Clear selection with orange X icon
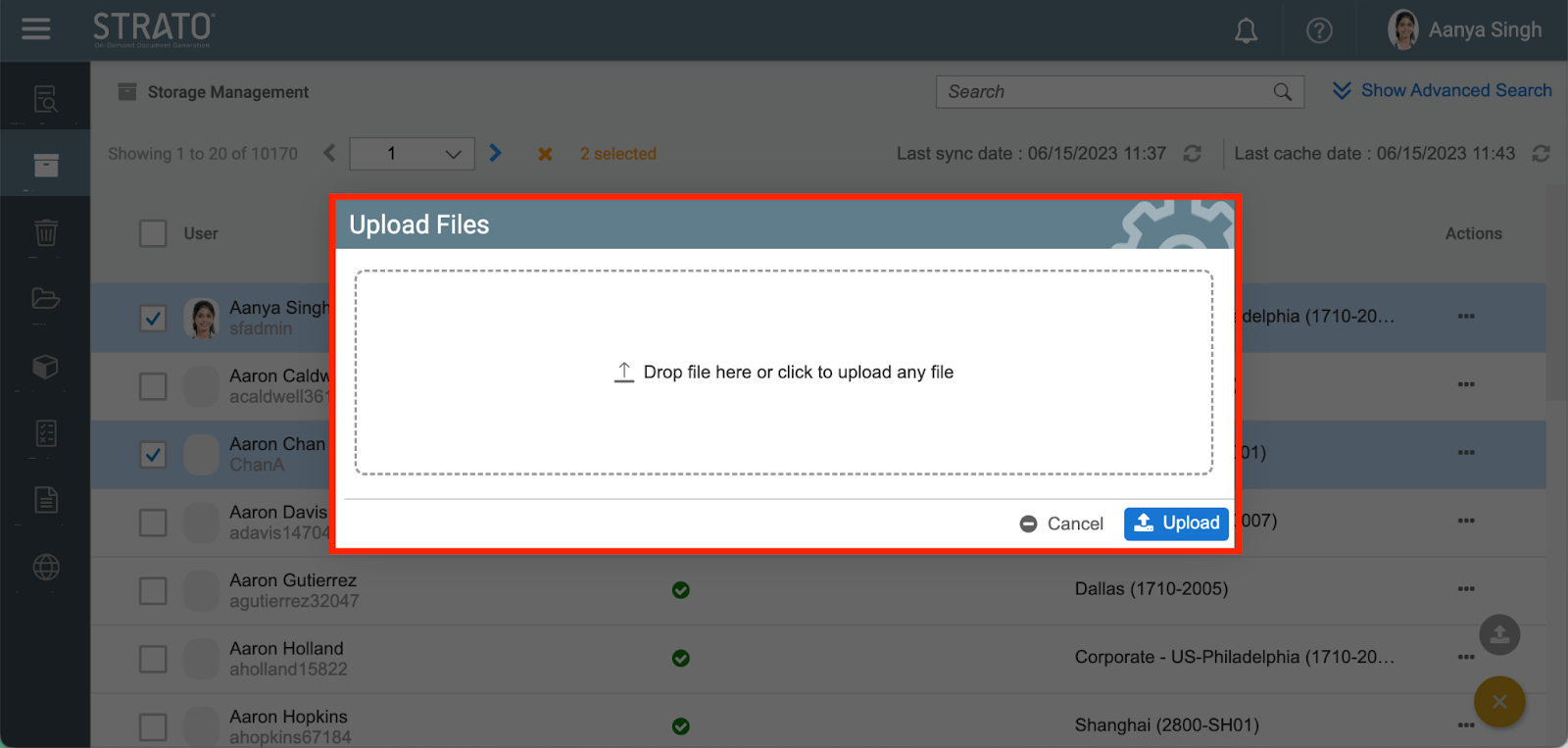Image resolution: width=1568 pixels, height=748 pixels. [545, 154]
